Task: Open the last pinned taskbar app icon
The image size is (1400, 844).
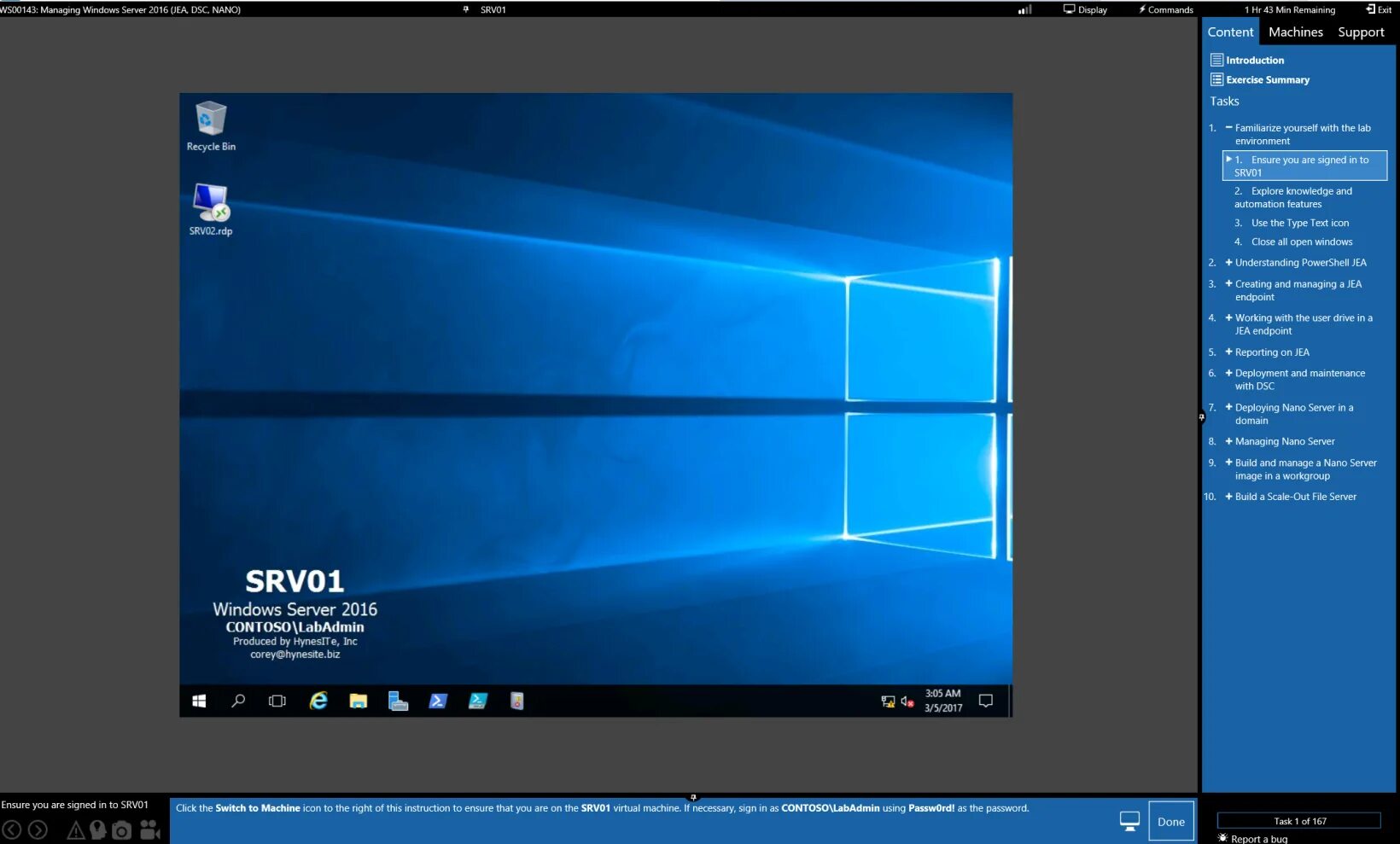Action: [517, 701]
